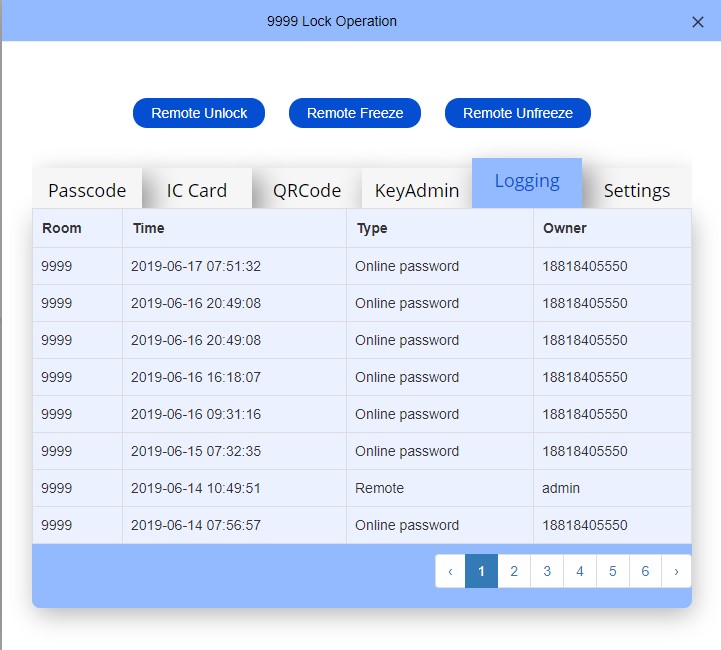Open page 3 of the log list

coord(547,571)
